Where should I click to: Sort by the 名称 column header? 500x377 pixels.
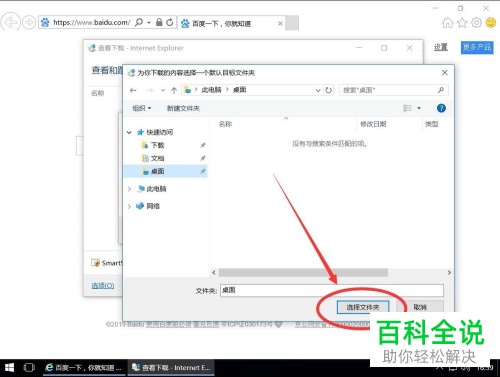(x=225, y=124)
